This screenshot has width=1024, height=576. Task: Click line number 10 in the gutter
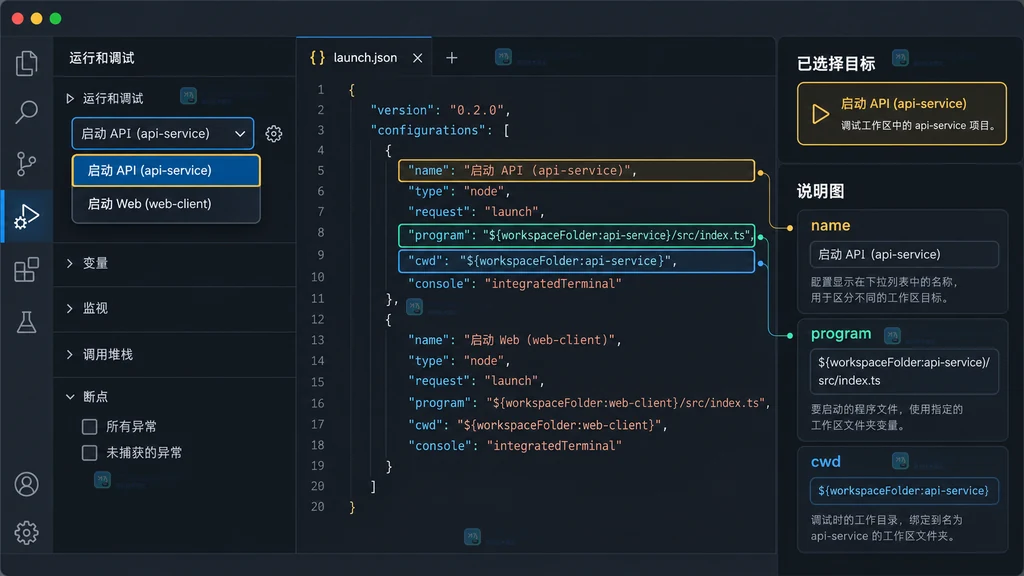point(317,277)
